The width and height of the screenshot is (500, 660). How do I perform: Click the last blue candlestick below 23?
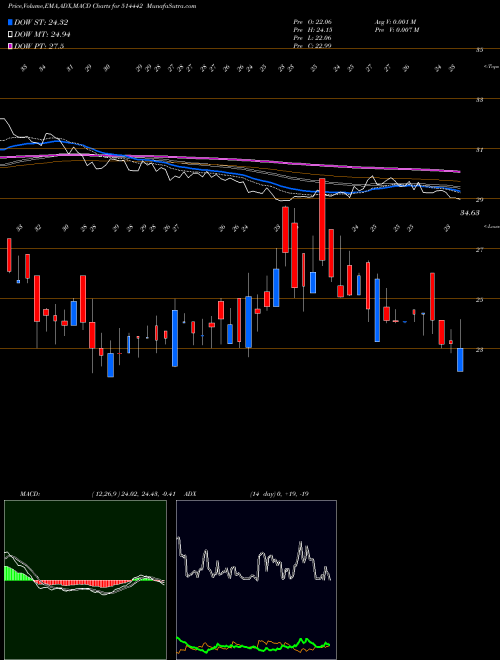click(460, 360)
